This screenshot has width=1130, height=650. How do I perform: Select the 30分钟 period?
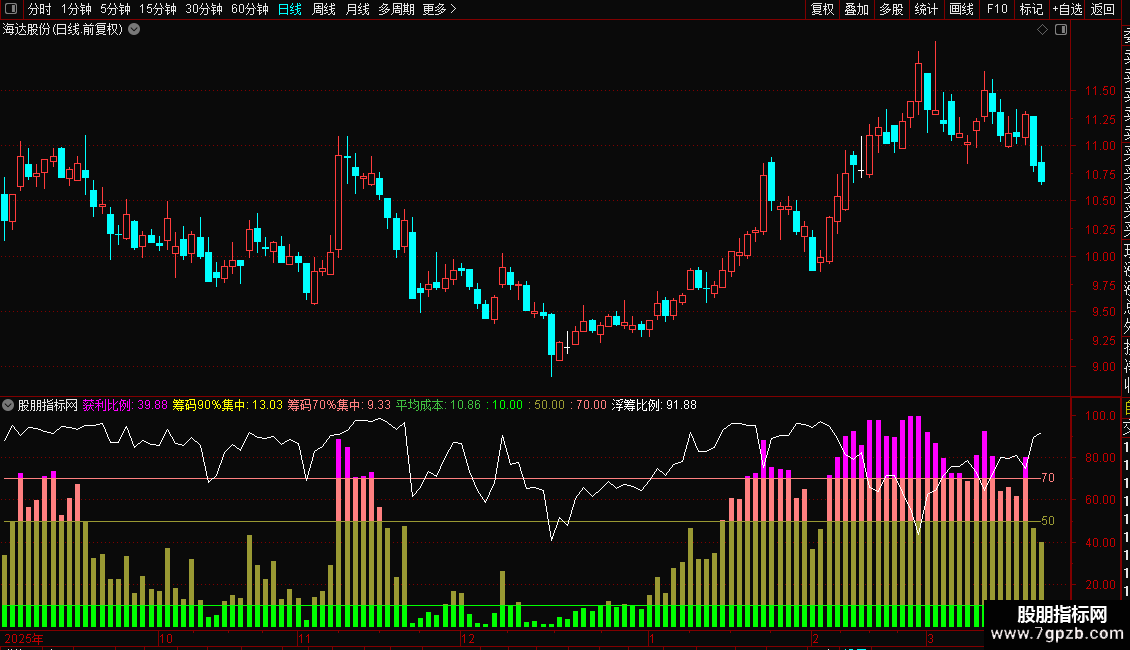coord(204,9)
